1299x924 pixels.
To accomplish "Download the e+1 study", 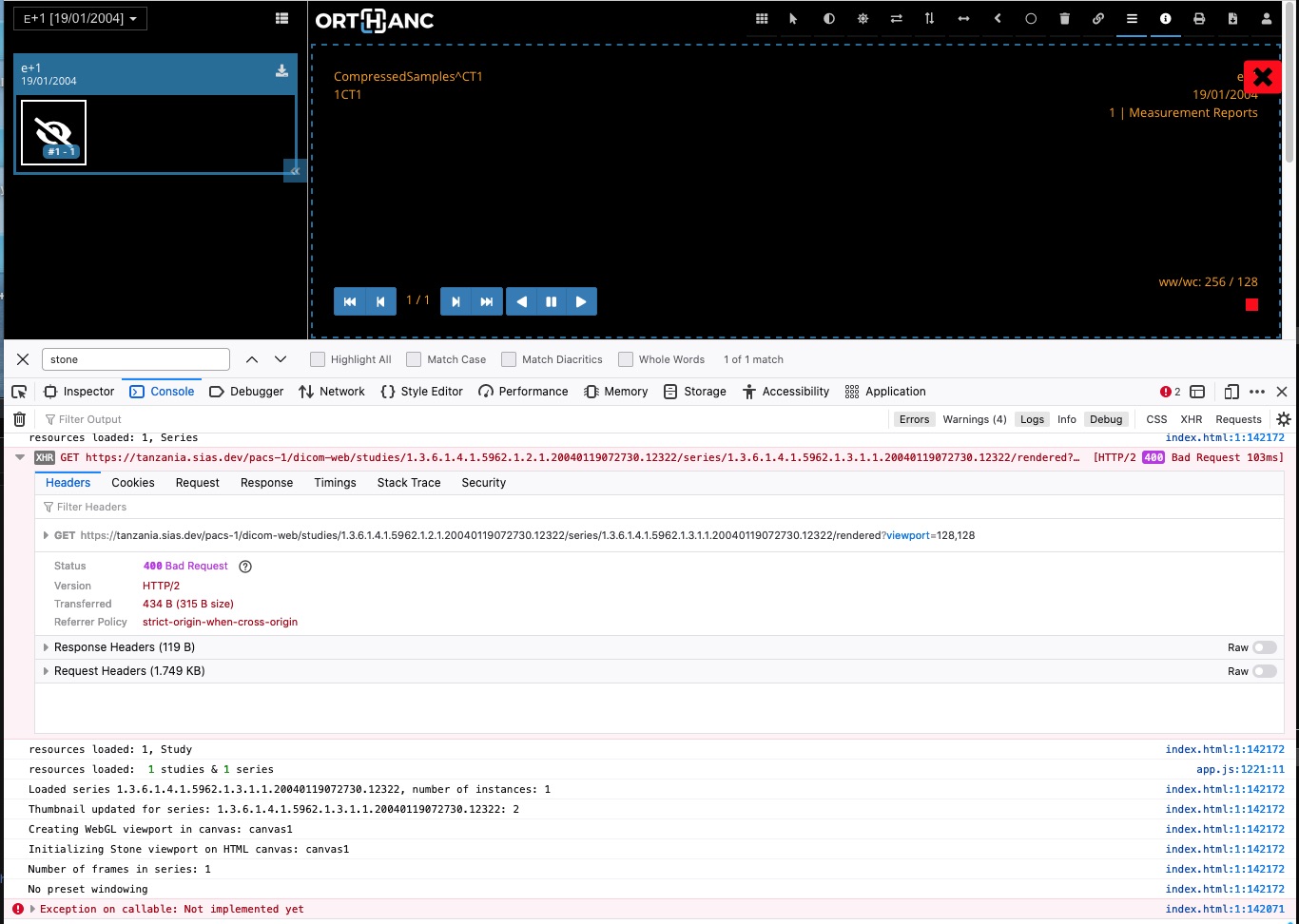I will click(x=281, y=71).
